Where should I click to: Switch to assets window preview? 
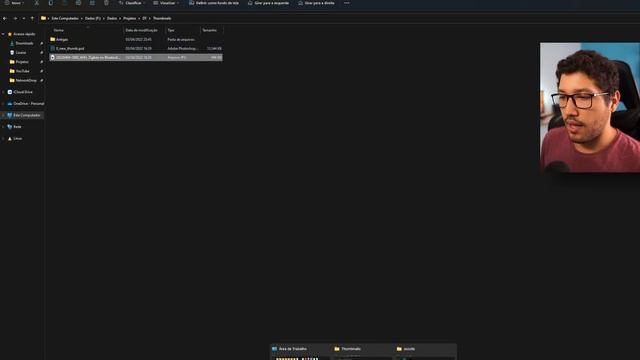(425, 352)
